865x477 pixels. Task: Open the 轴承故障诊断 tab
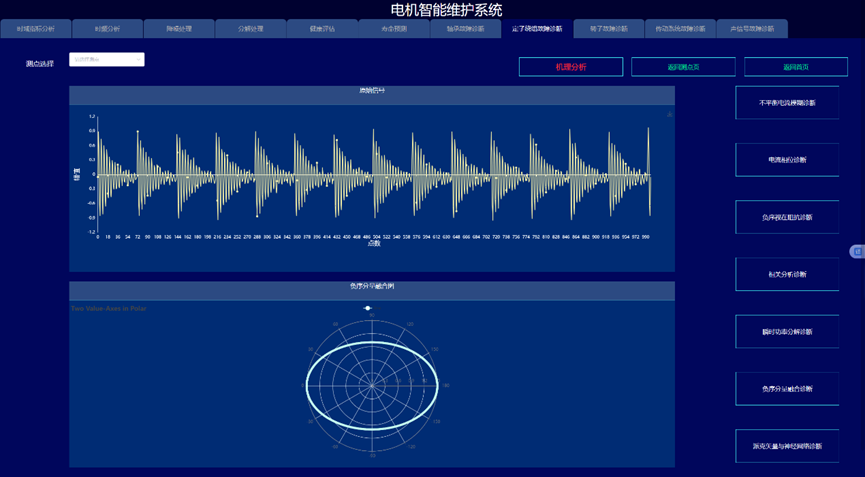tap(464, 29)
